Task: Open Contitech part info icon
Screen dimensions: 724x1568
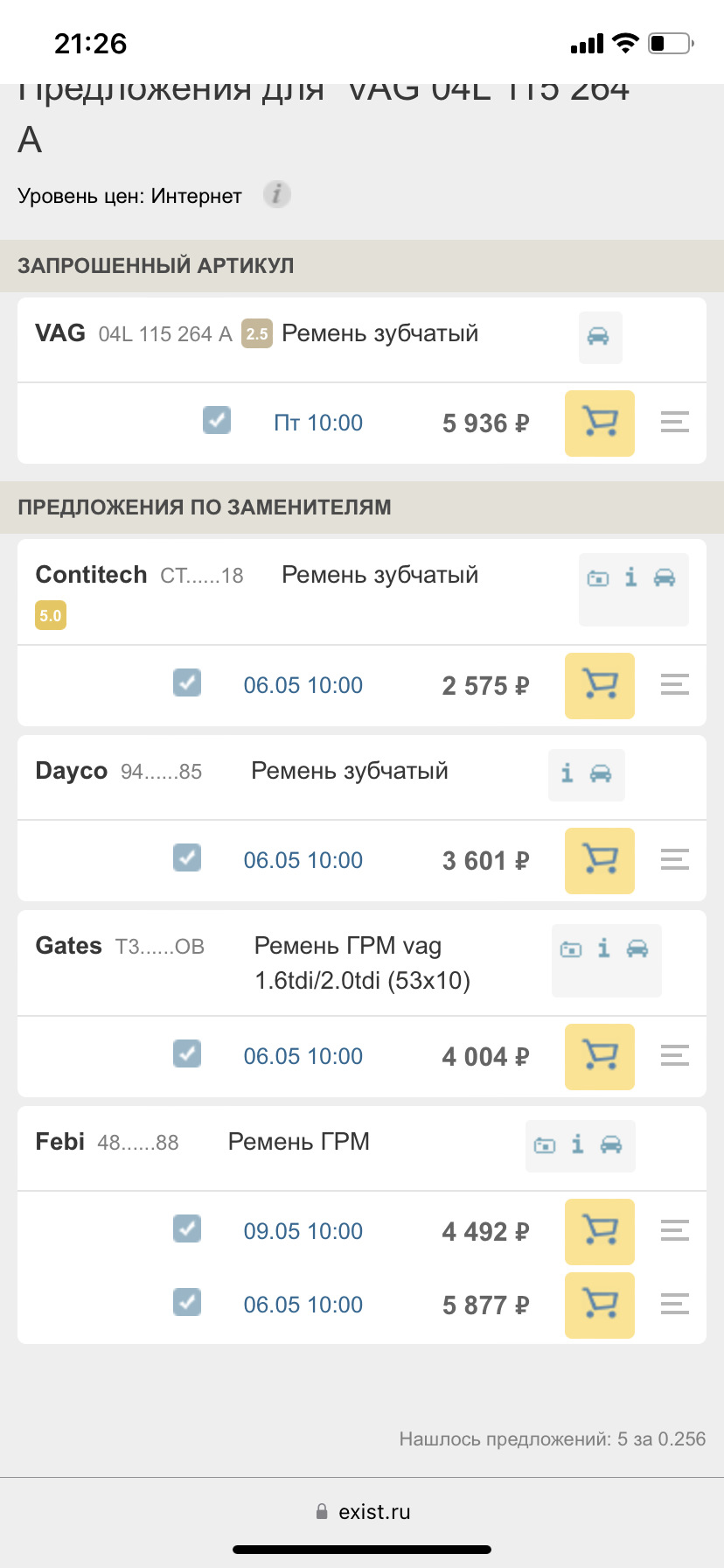Action: 630,577
